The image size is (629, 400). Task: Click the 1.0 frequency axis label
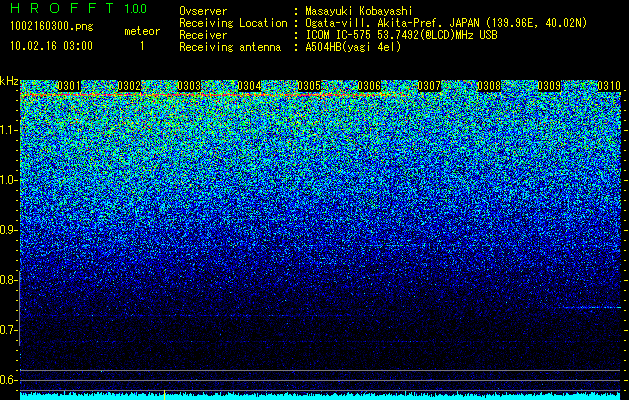pyautogui.click(x=9, y=180)
